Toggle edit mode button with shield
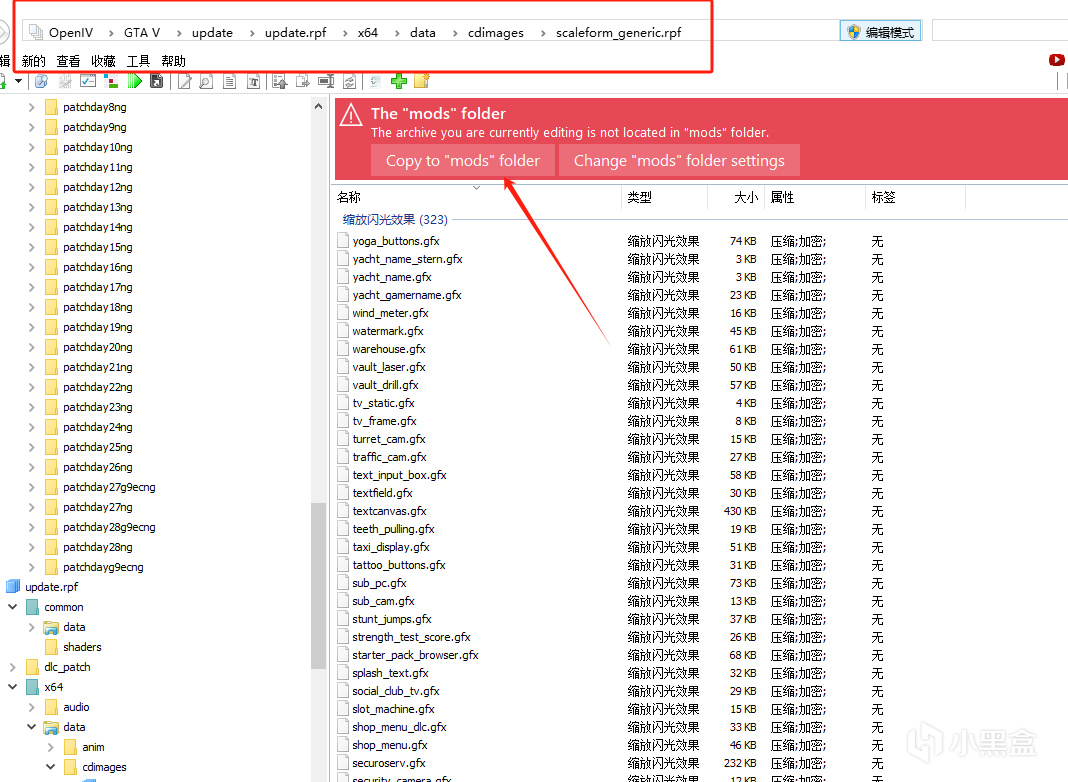 click(x=881, y=32)
